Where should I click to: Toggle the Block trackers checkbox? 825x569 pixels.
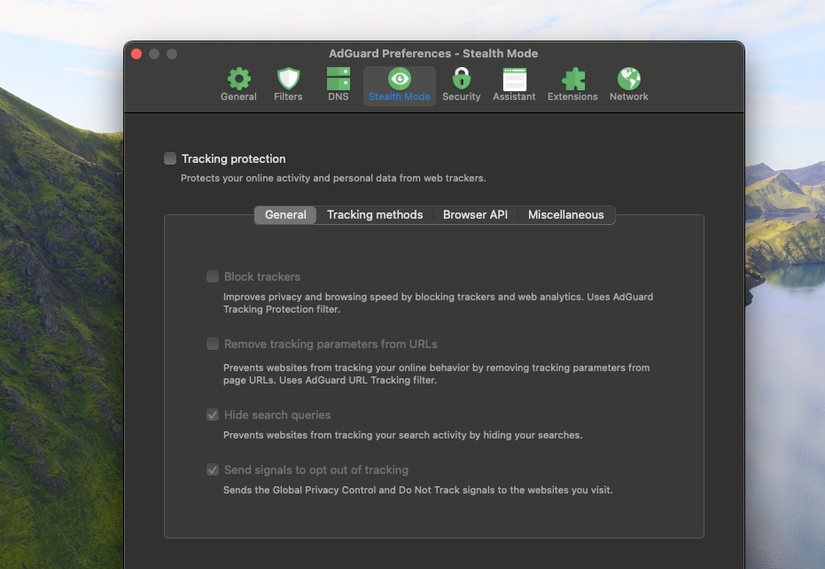point(213,276)
